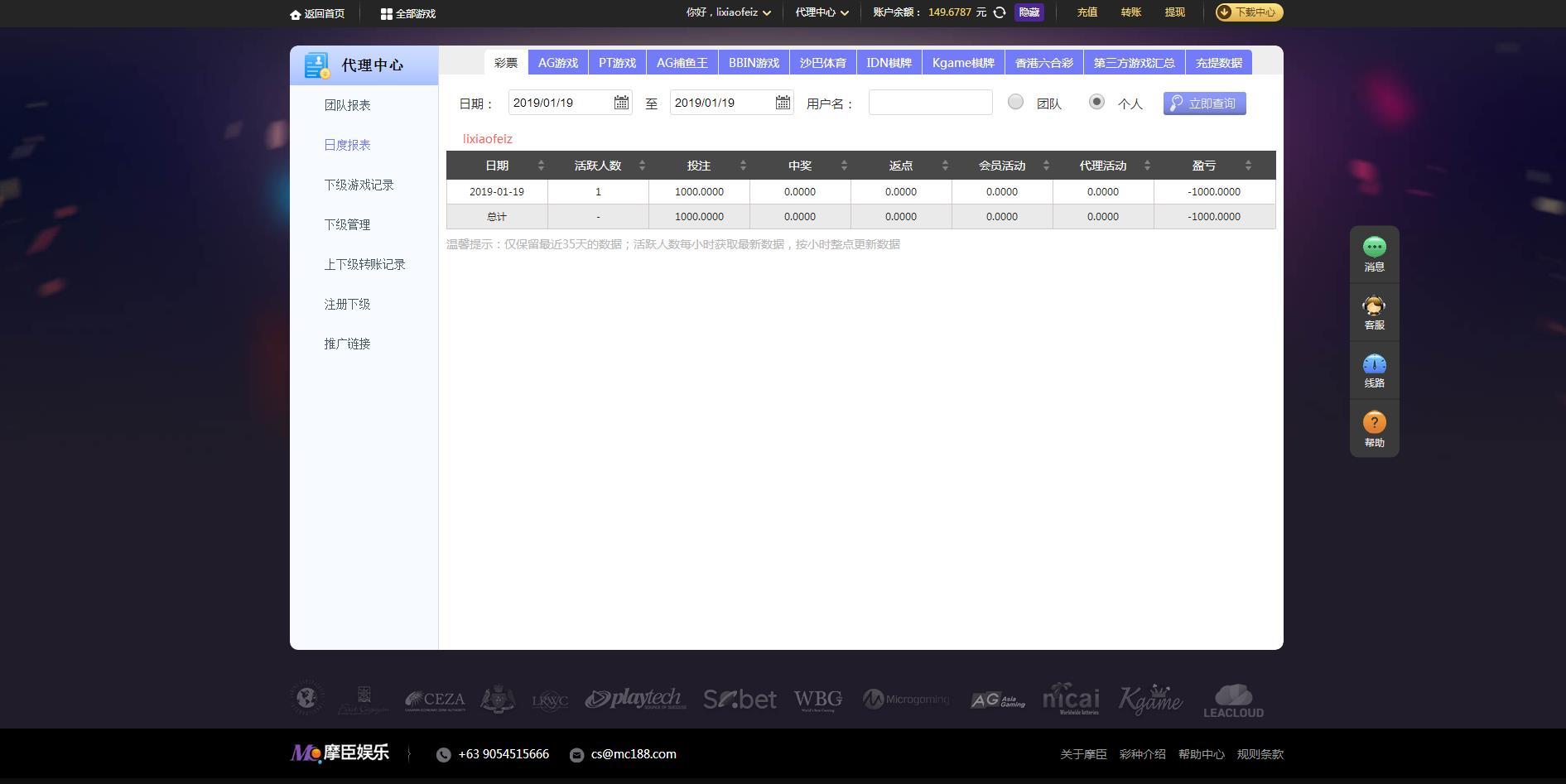The width and height of the screenshot is (1566, 784).
Task: Open the 帮助 help icon
Action: [1374, 422]
